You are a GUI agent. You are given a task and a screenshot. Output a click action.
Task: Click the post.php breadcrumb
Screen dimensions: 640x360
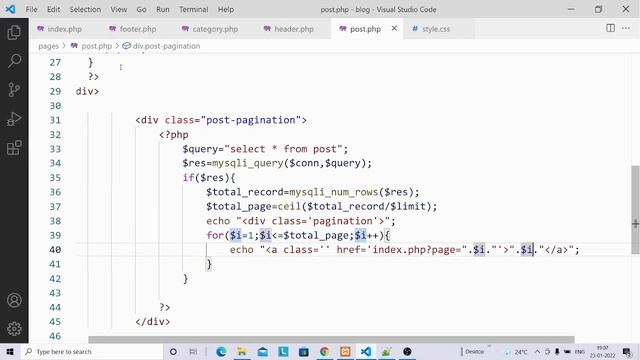[96, 46]
